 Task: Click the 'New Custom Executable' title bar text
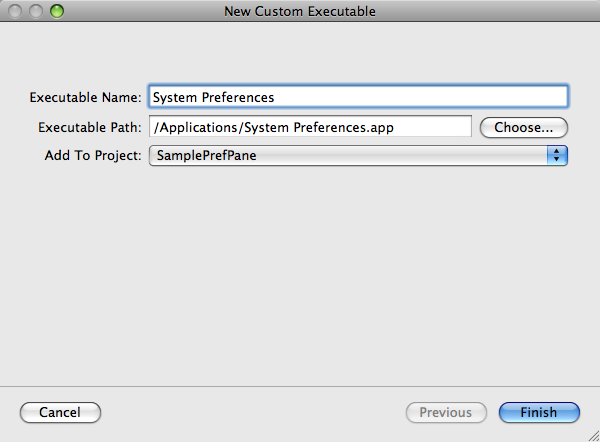point(299,11)
